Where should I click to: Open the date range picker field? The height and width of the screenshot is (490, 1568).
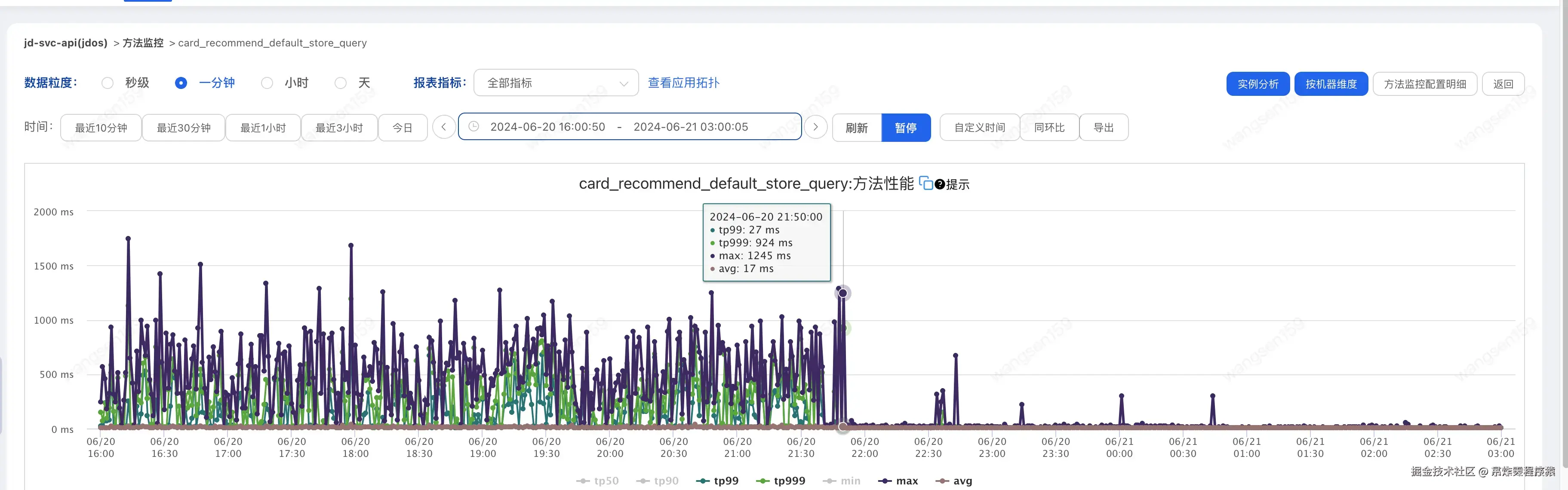[x=629, y=127]
